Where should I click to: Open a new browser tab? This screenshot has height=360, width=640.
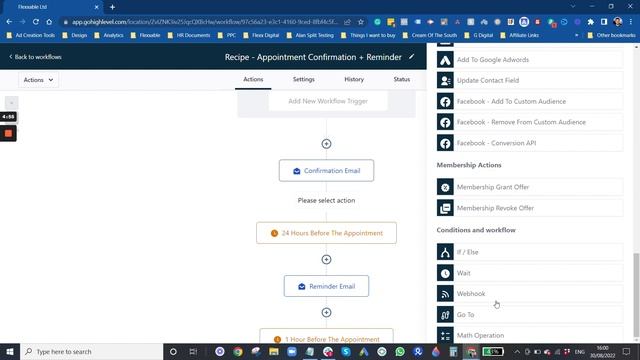112,7
